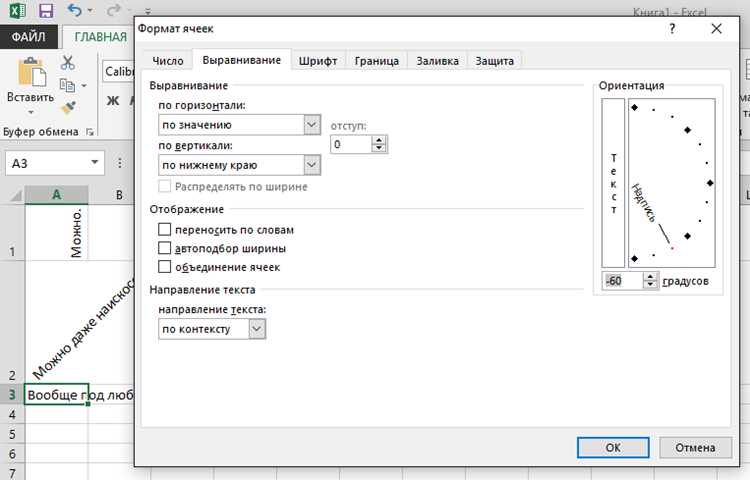Click the Save floppy disk icon
This screenshot has width=750, height=480.
pos(46,11)
